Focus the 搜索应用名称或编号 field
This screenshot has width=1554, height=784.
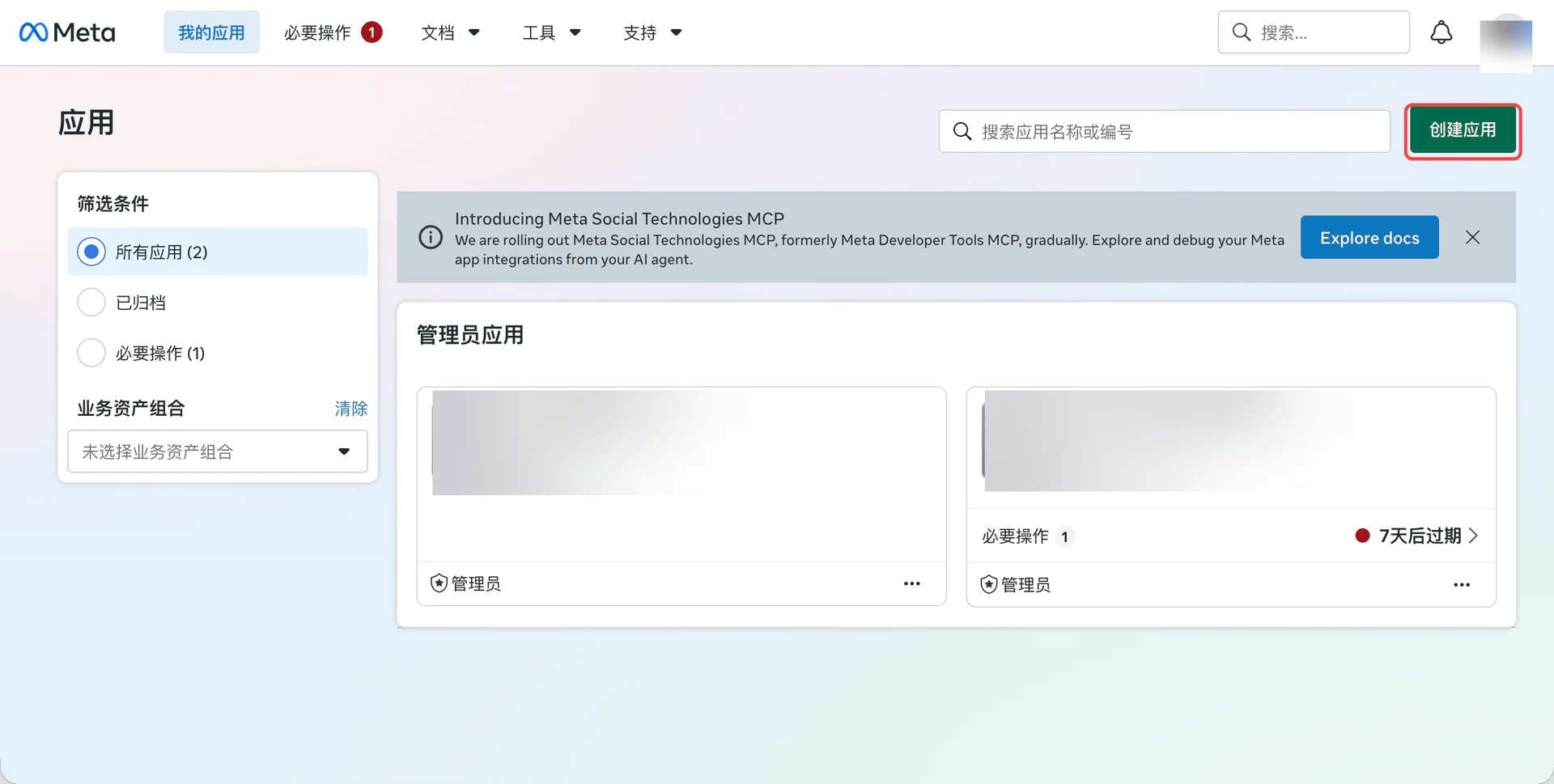[x=1164, y=131]
